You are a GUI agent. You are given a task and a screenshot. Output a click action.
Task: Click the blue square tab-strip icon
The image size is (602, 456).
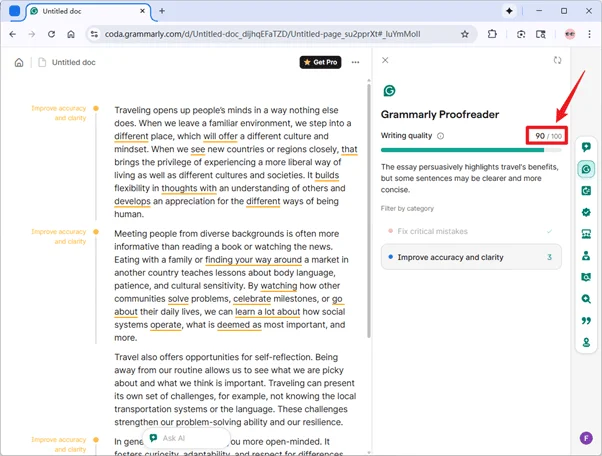tap(14, 11)
